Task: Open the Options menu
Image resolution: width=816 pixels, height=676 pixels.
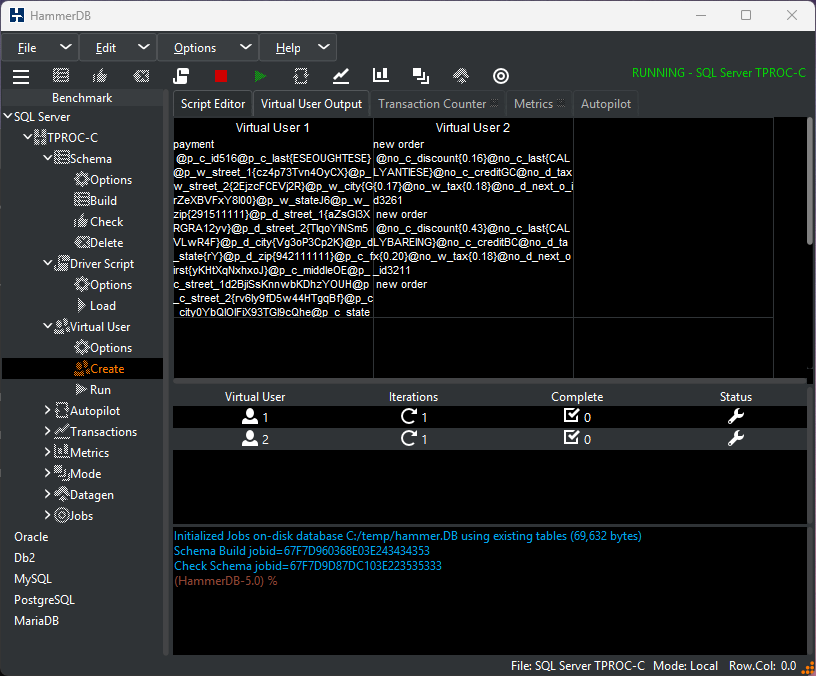Action: coord(208,48)
